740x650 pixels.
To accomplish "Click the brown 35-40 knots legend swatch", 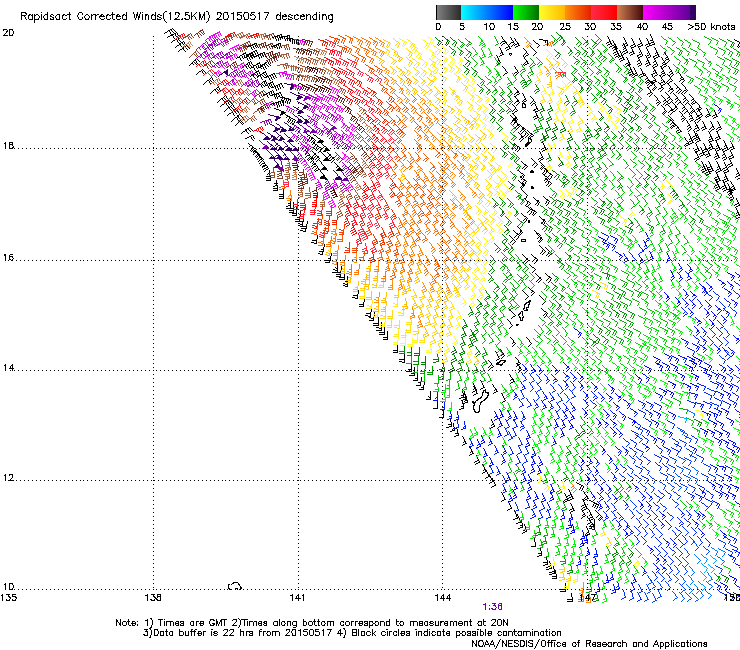I will pyautogui.click(x=630, y=12).
